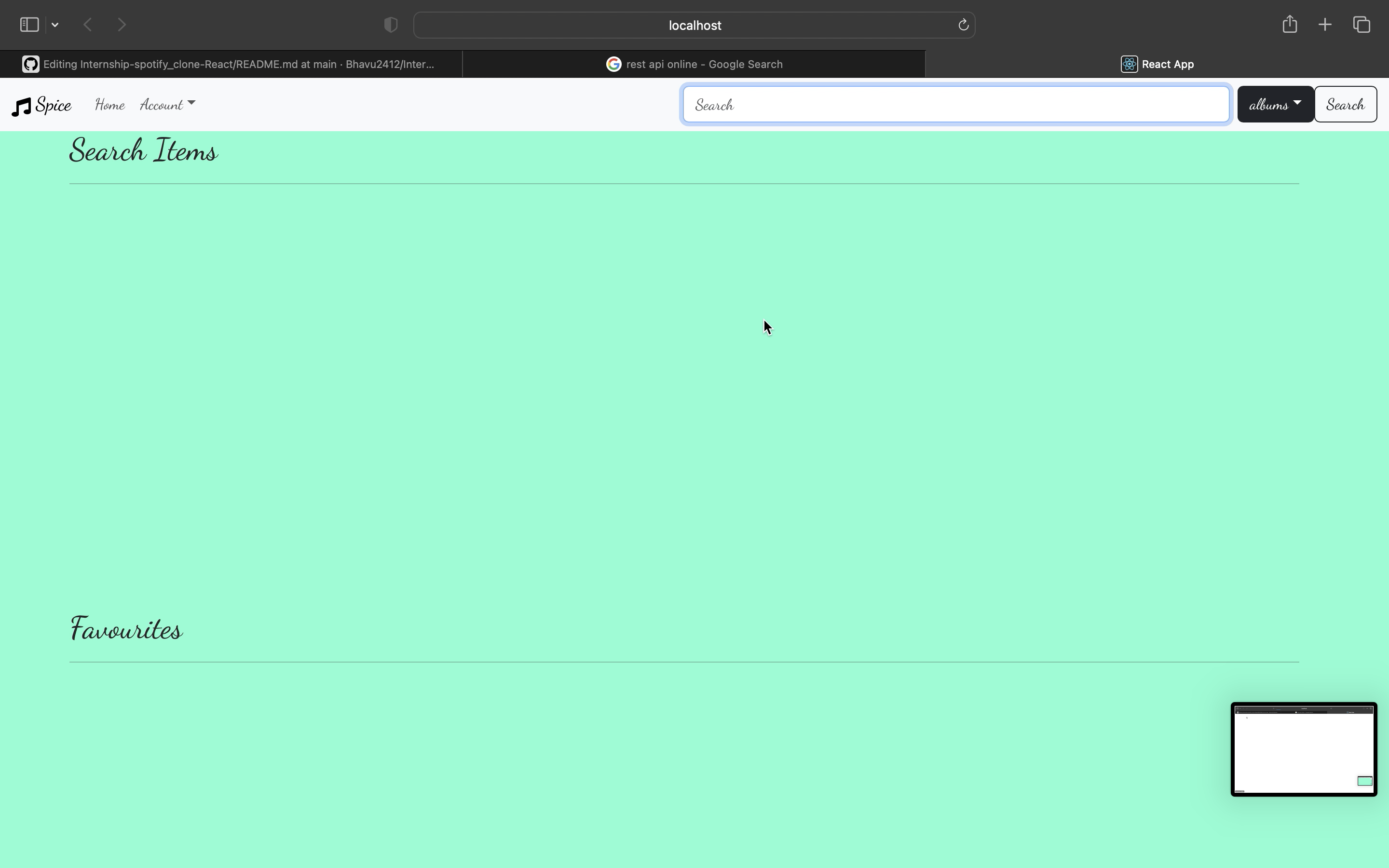Open the Share menu icon
This screenshot has width=1389, height=868.
(x=1290, y=24)
